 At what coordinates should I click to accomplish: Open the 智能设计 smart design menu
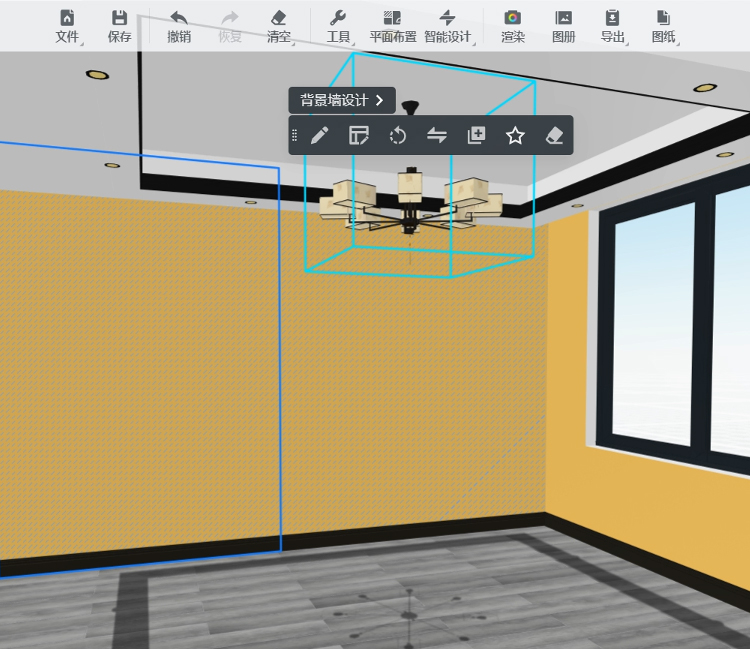[448, 27]
